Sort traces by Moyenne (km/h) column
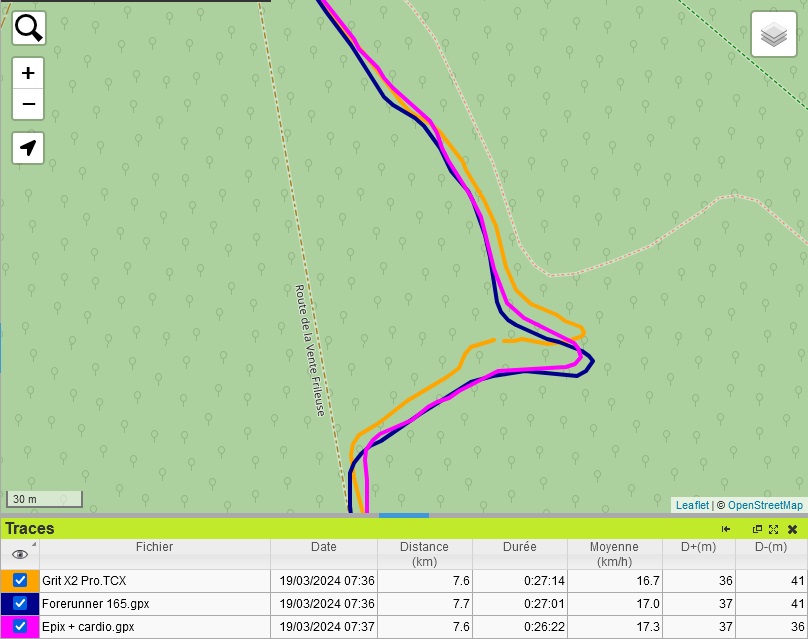The height and width of the screenshot is (639, 808). 614,554
